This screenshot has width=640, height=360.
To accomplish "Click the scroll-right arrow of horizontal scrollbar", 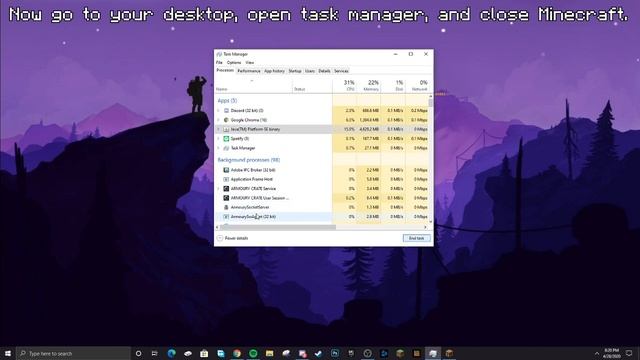I will click(x=425, y=227).
